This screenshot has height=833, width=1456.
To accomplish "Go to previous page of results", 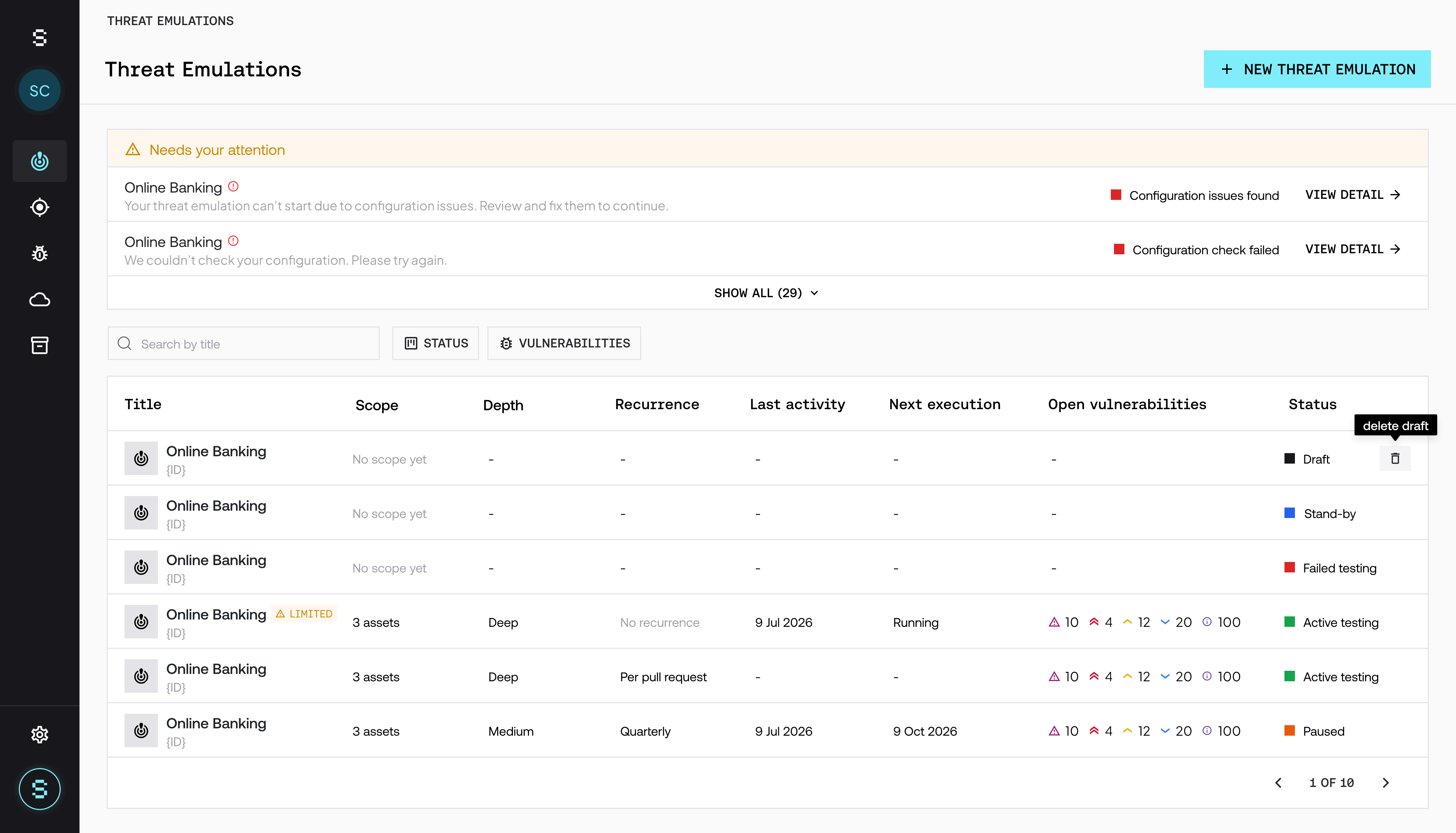I will click(x=1279, y=783).
